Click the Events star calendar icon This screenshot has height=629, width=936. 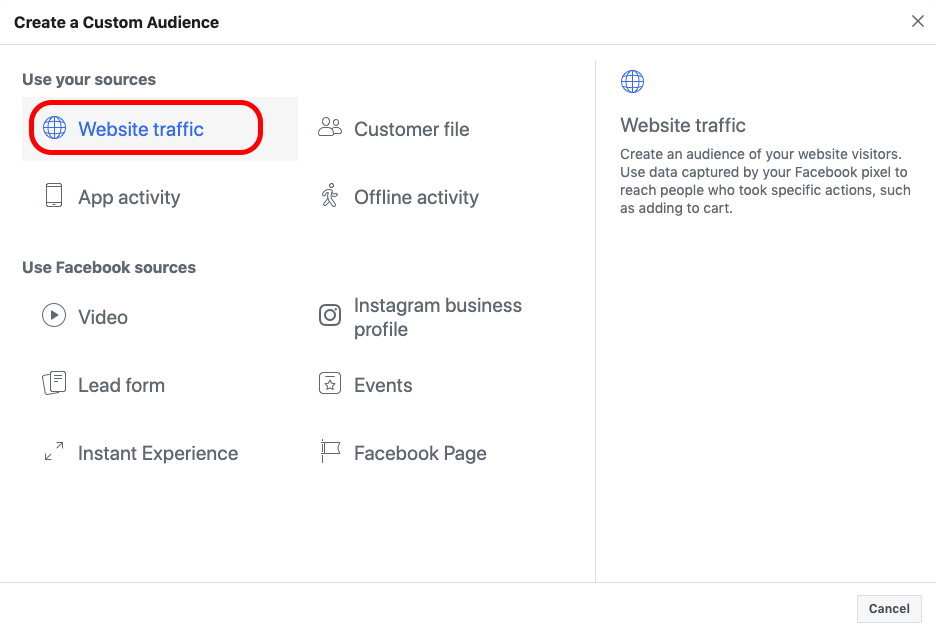click(330, 383)
